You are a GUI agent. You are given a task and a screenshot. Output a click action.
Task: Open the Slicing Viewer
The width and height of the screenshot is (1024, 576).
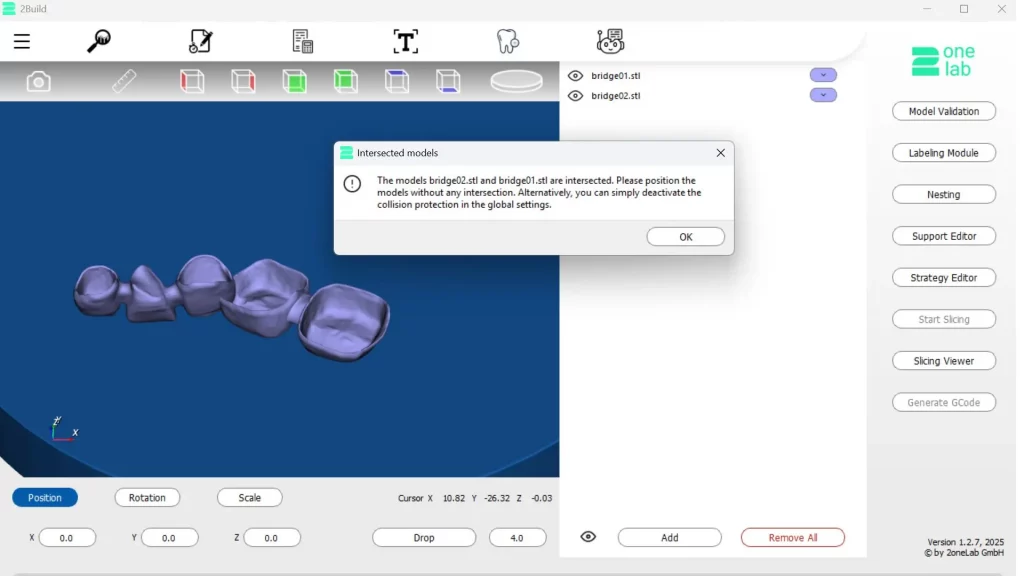[944, 360]
